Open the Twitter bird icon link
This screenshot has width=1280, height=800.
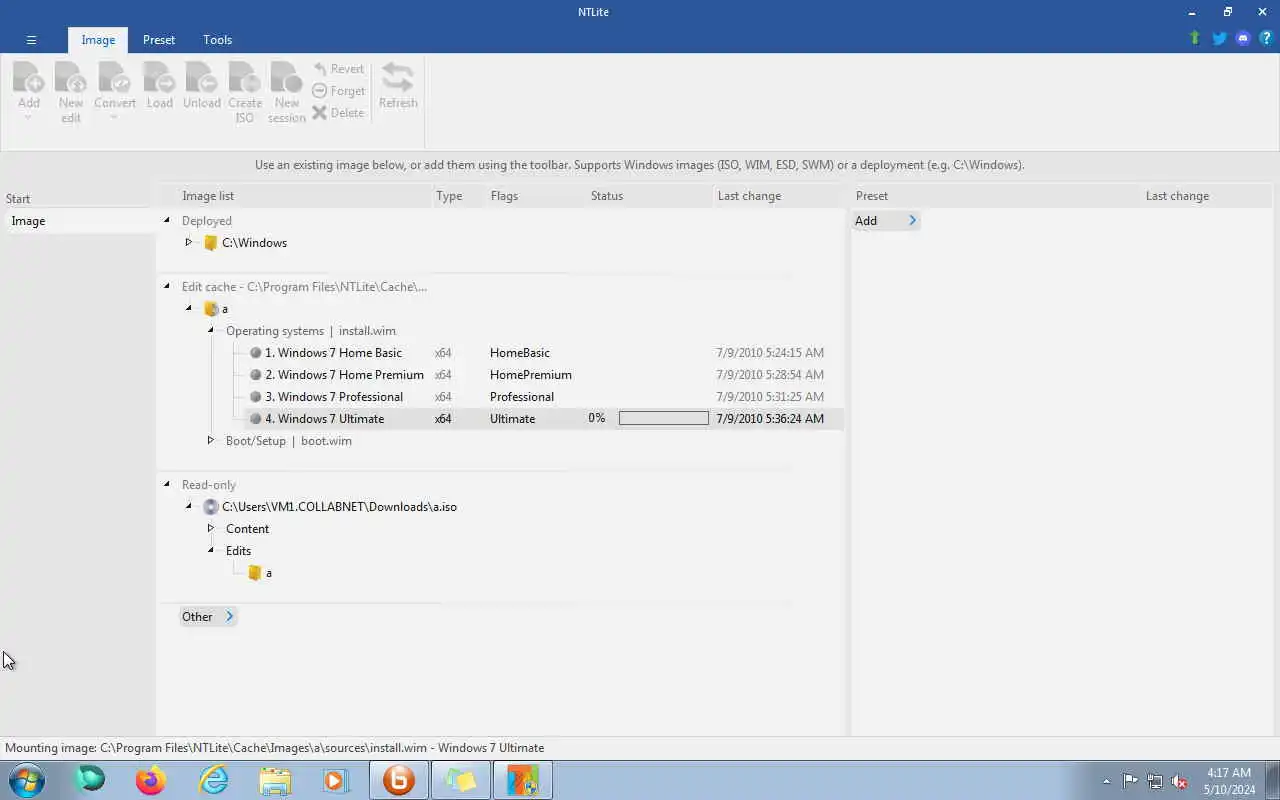1219,38
